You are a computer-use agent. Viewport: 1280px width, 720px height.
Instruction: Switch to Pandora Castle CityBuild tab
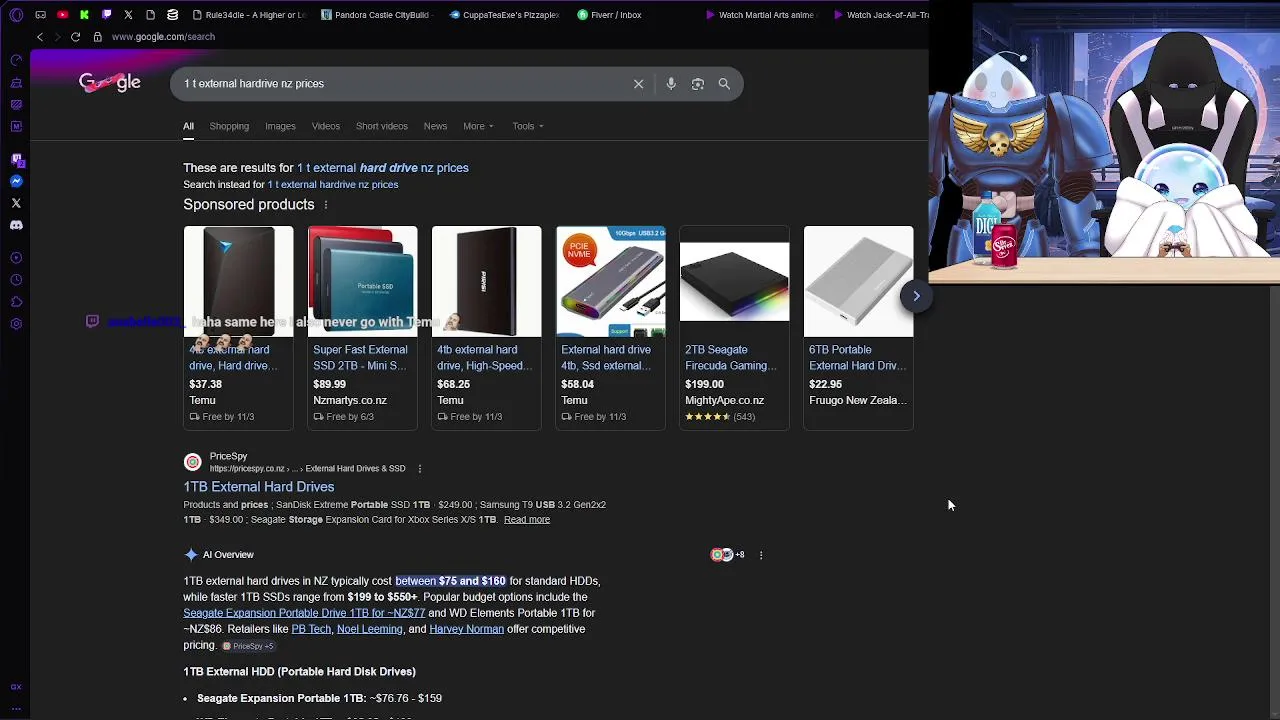[x=375, y=15]
